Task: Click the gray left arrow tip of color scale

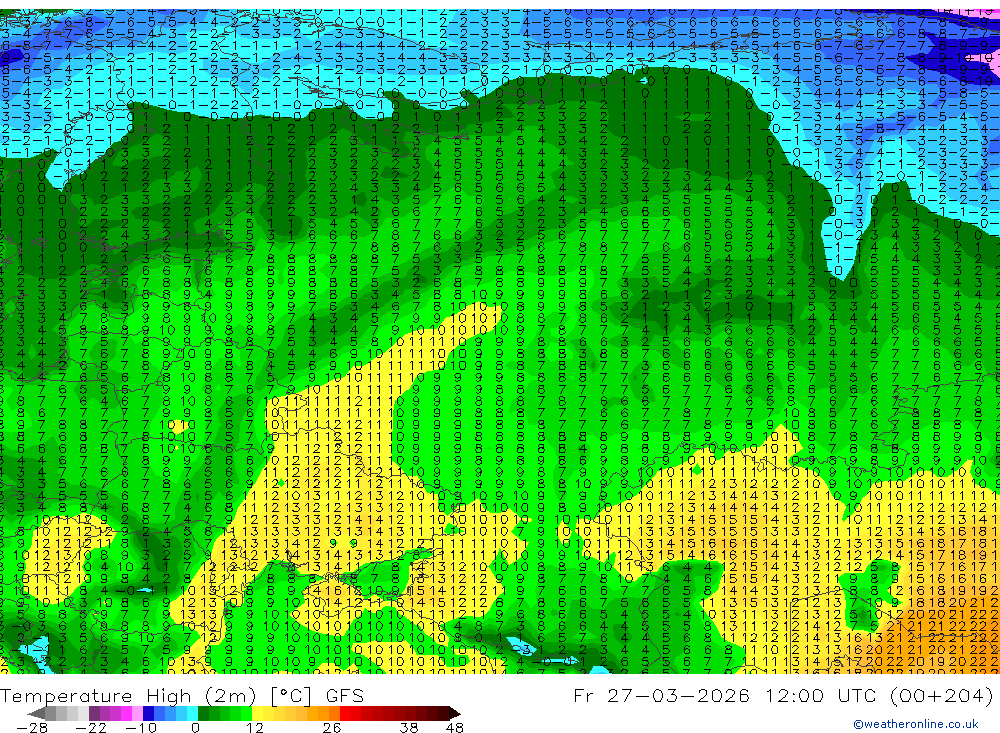Action: point(36,713)
